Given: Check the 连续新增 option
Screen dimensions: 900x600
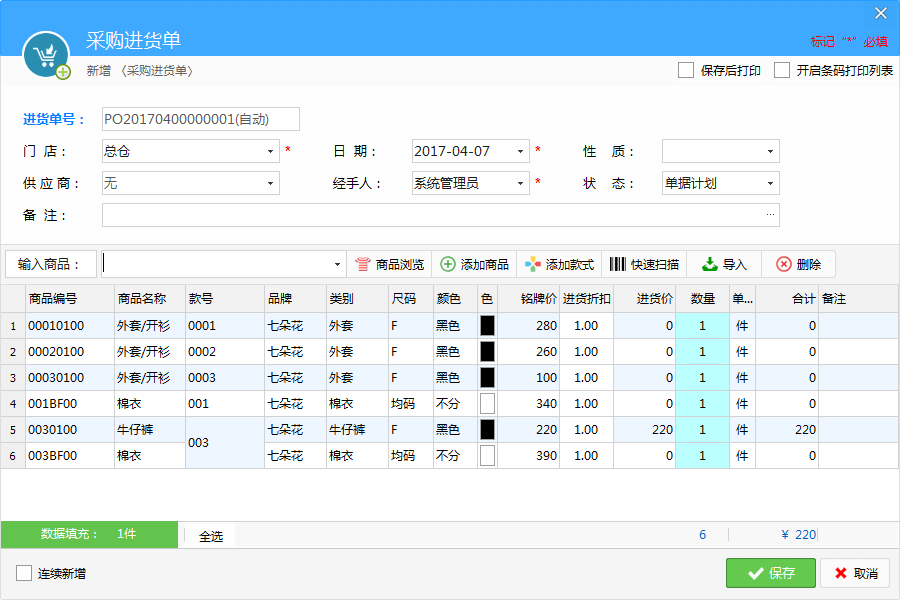Looking at the screenshot, I should click(x=24, y=573).
